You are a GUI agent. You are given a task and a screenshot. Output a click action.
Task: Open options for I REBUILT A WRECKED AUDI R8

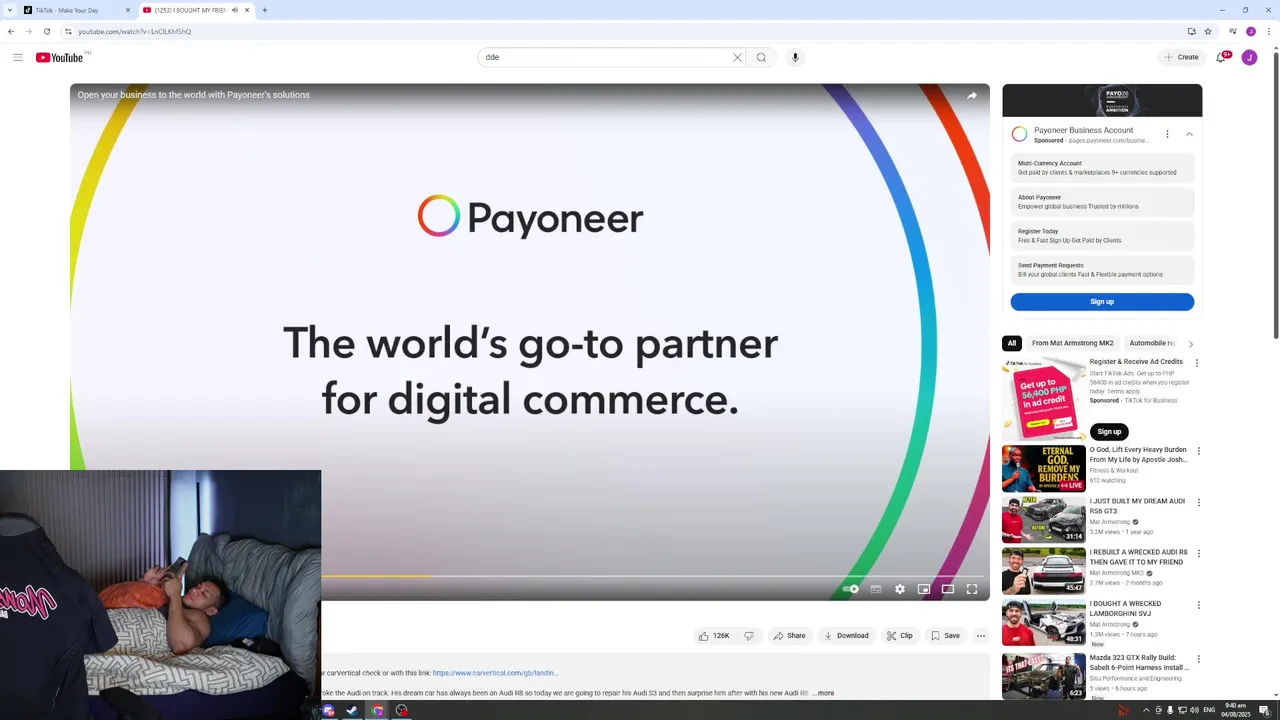point(1199,553)
